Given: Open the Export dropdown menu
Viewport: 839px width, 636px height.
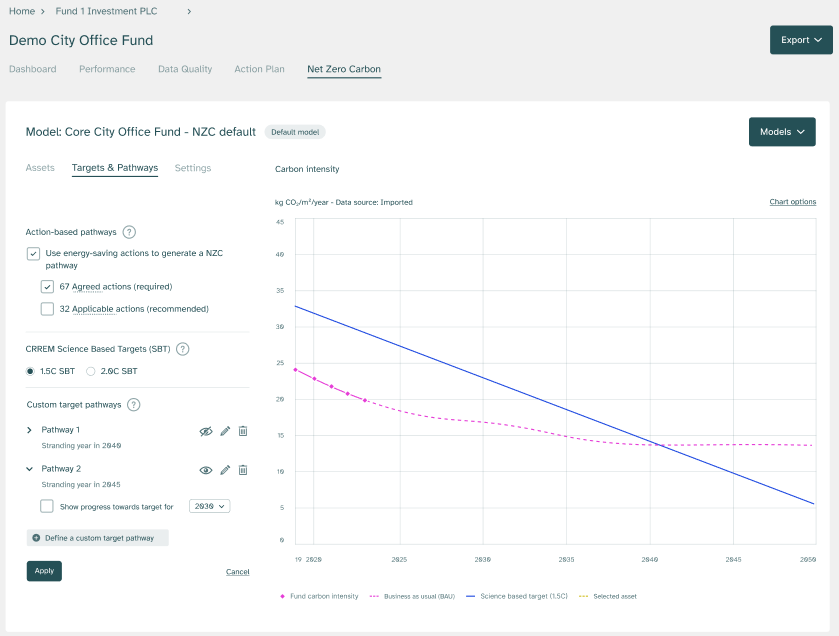Looking at the screenshot, I should [x=800, y=40].
